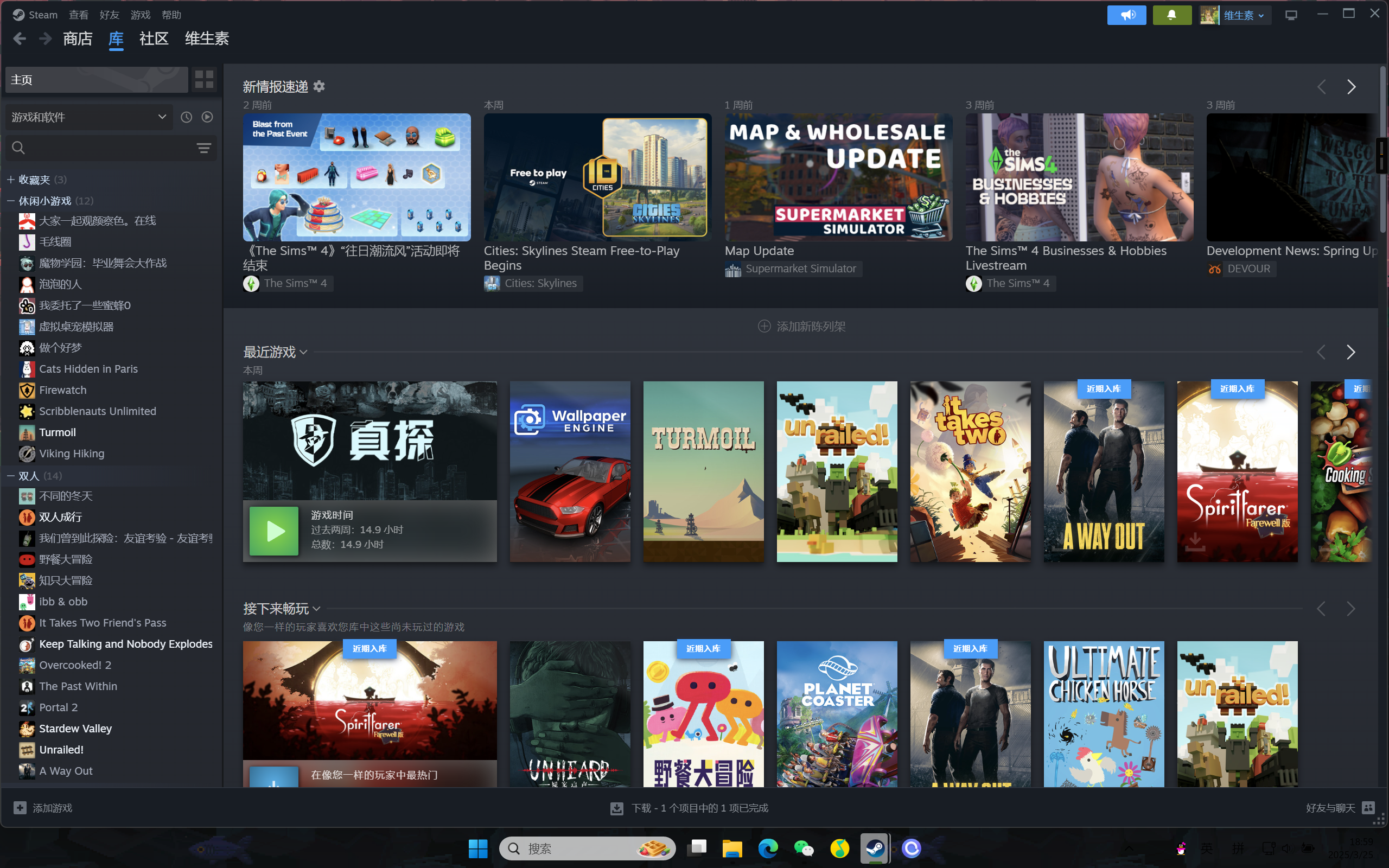Collapse the 双人 category
The height and width of the screenshot is (868, 1389).
pyautogui.click(x=10, y=476)
